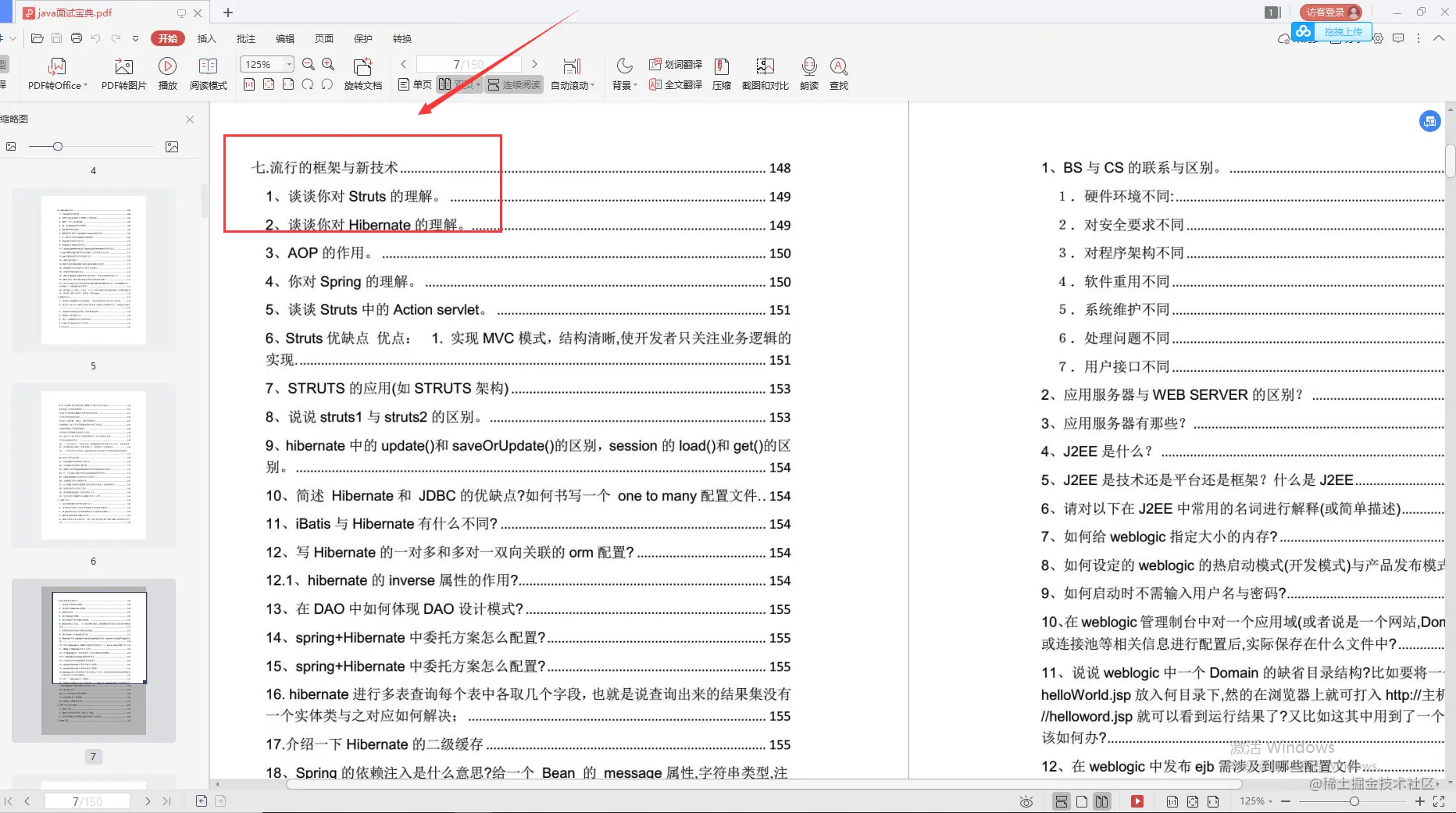Open the 旋转文档 rotate tool
This screenshot has width=1456, height=813.
coord(362,73)
